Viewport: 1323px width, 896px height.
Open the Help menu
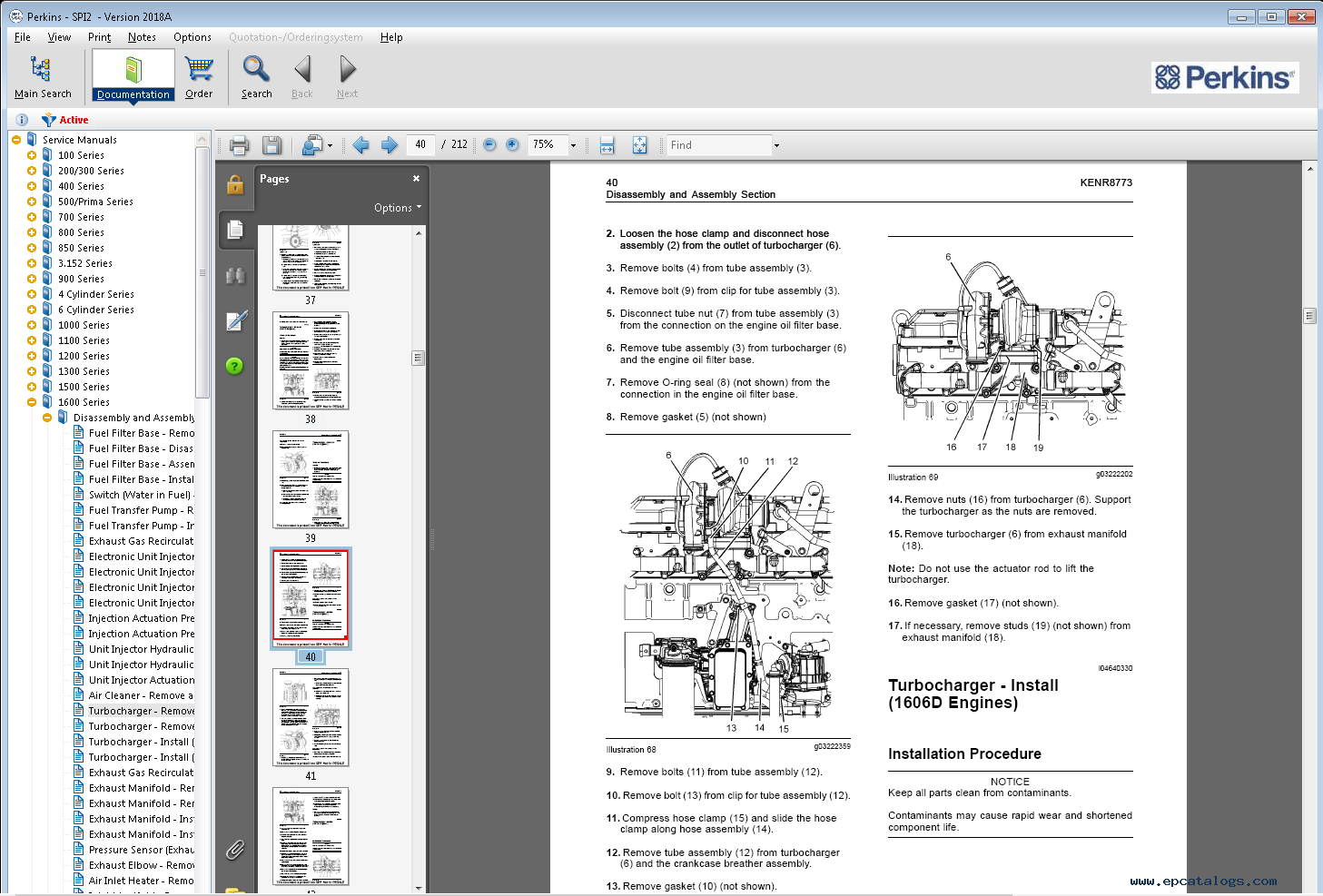click(391, 37)
